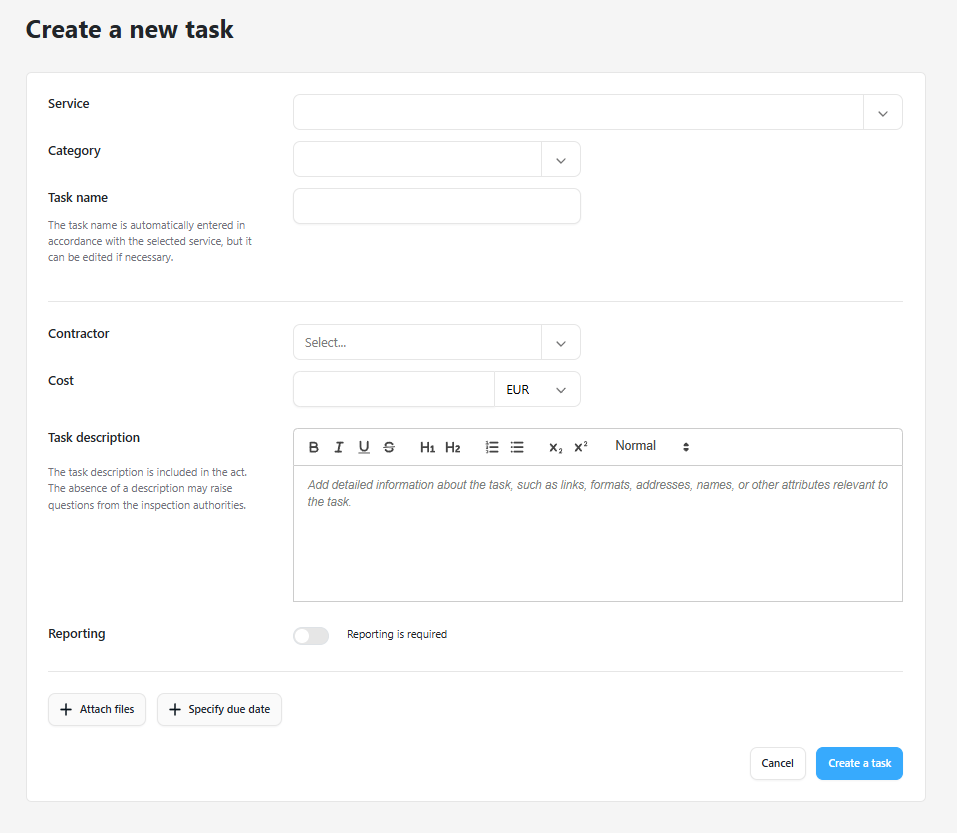The height and width of the screenshot is (833, 957).
Task: Click Specify due date button
Action: 219,709
